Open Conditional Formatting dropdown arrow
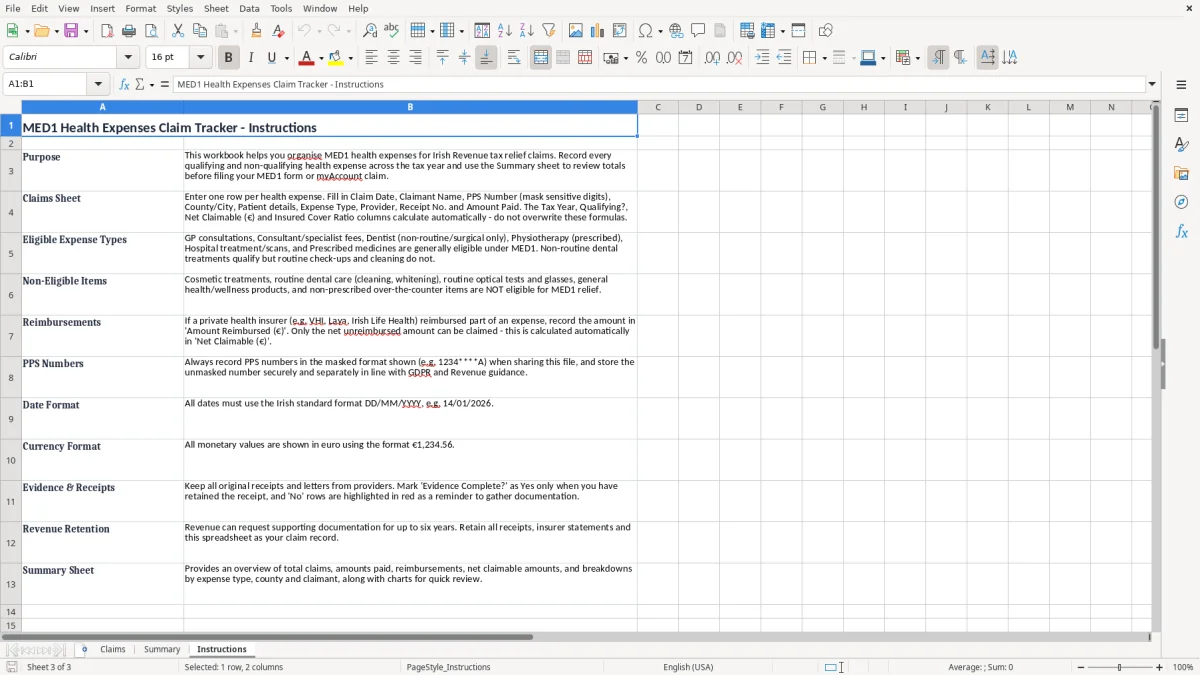 point(917,58)
